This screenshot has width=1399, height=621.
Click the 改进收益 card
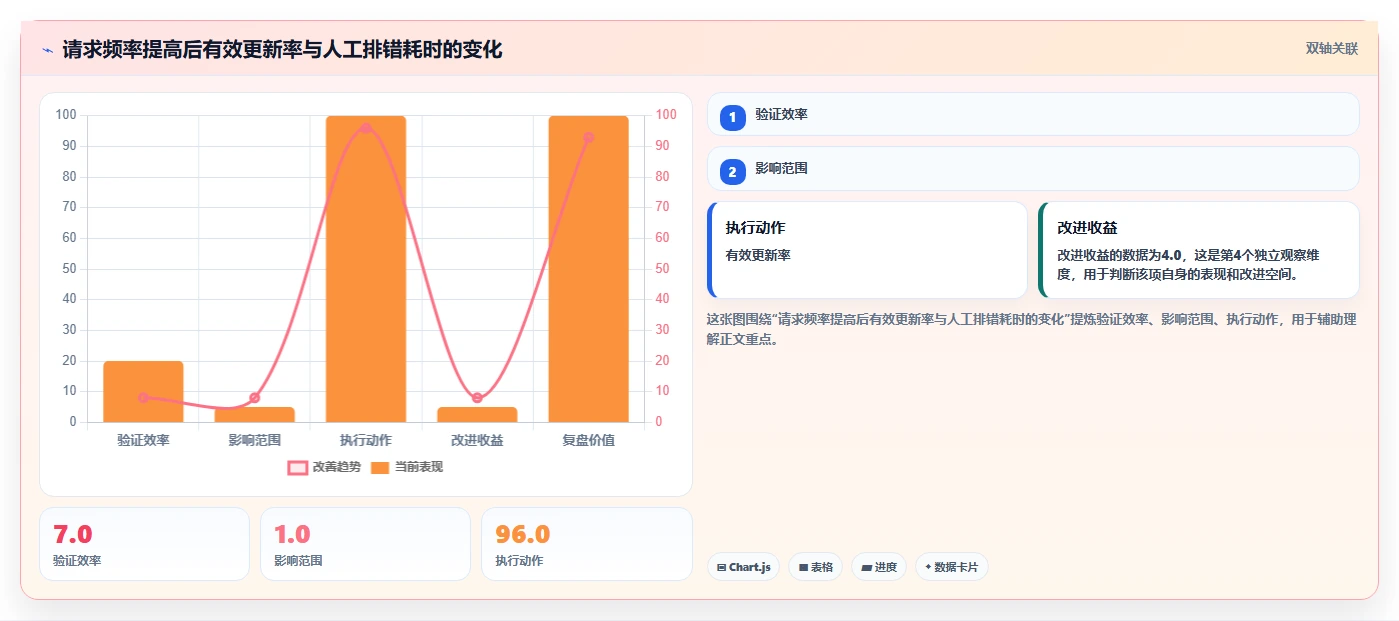tap(1199, 250)
